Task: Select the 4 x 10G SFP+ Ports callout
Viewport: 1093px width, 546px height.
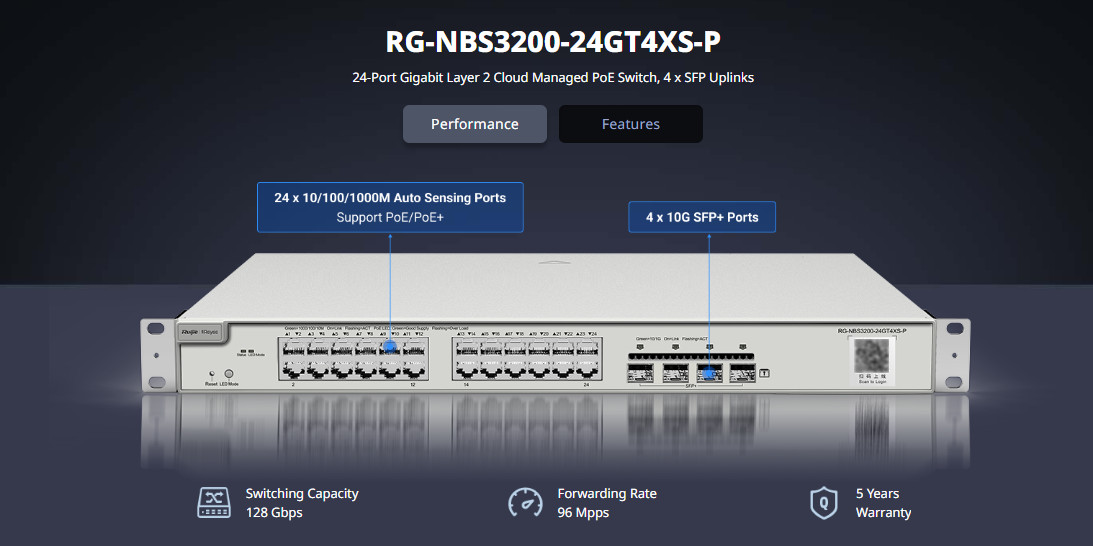Action: coord(702,217)
